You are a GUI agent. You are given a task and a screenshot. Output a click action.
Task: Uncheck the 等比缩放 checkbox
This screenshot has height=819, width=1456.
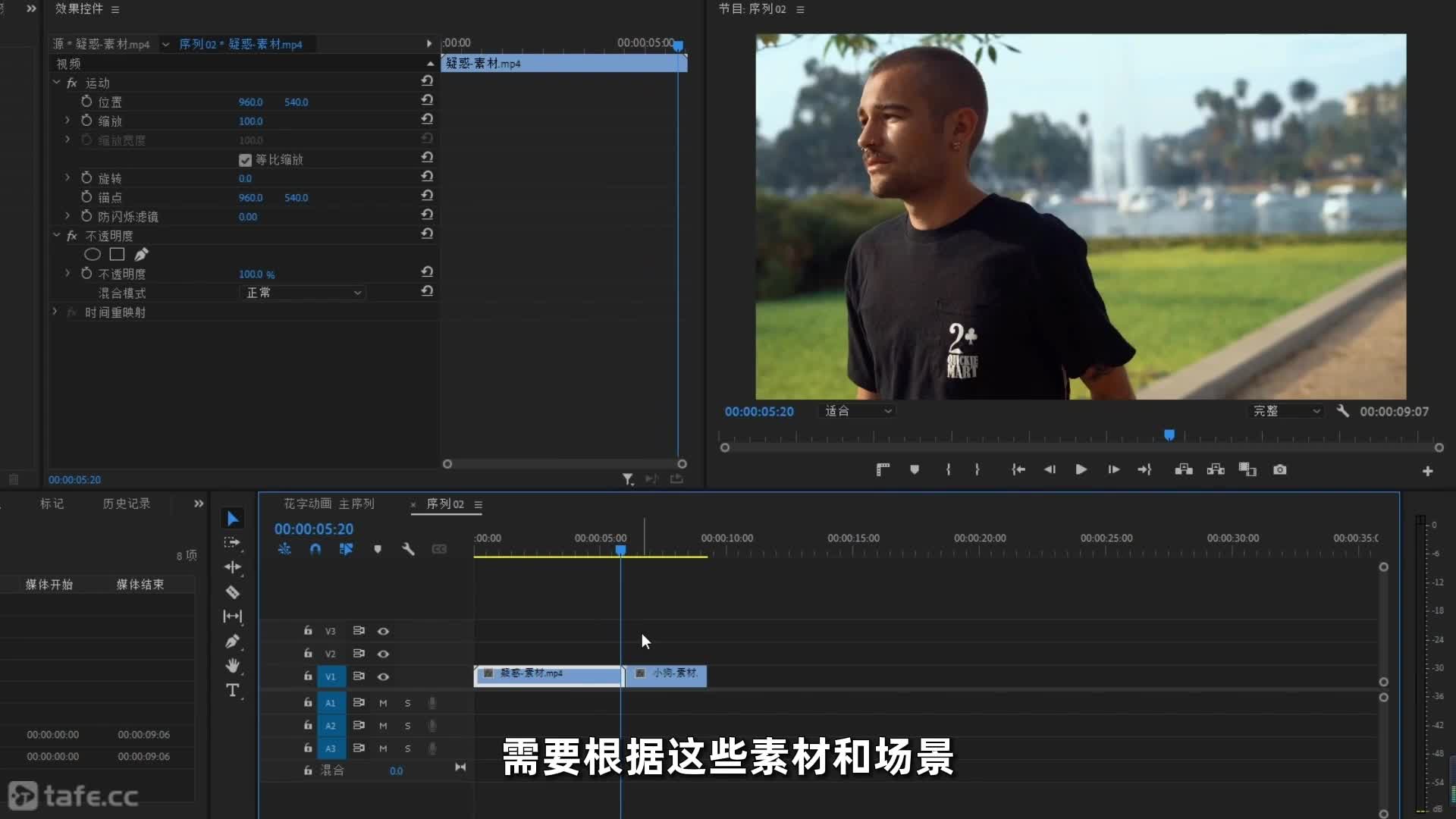tap(245, 160)
